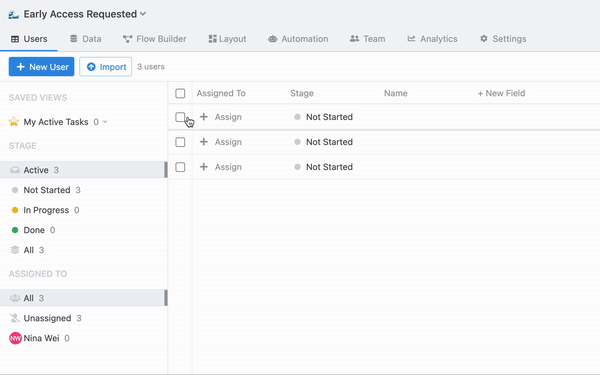Screen dimensions: 600x375
Task: Click the layers icon beside stage All
Action: (x=15, y=250)
